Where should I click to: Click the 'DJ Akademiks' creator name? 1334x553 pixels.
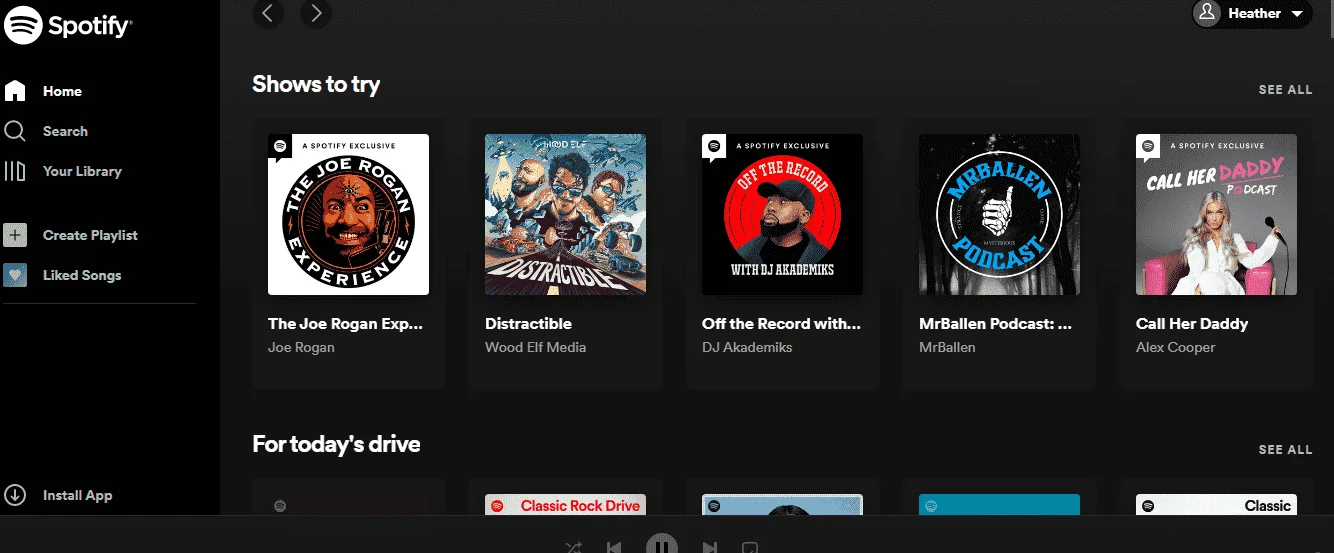click(747, 347)
